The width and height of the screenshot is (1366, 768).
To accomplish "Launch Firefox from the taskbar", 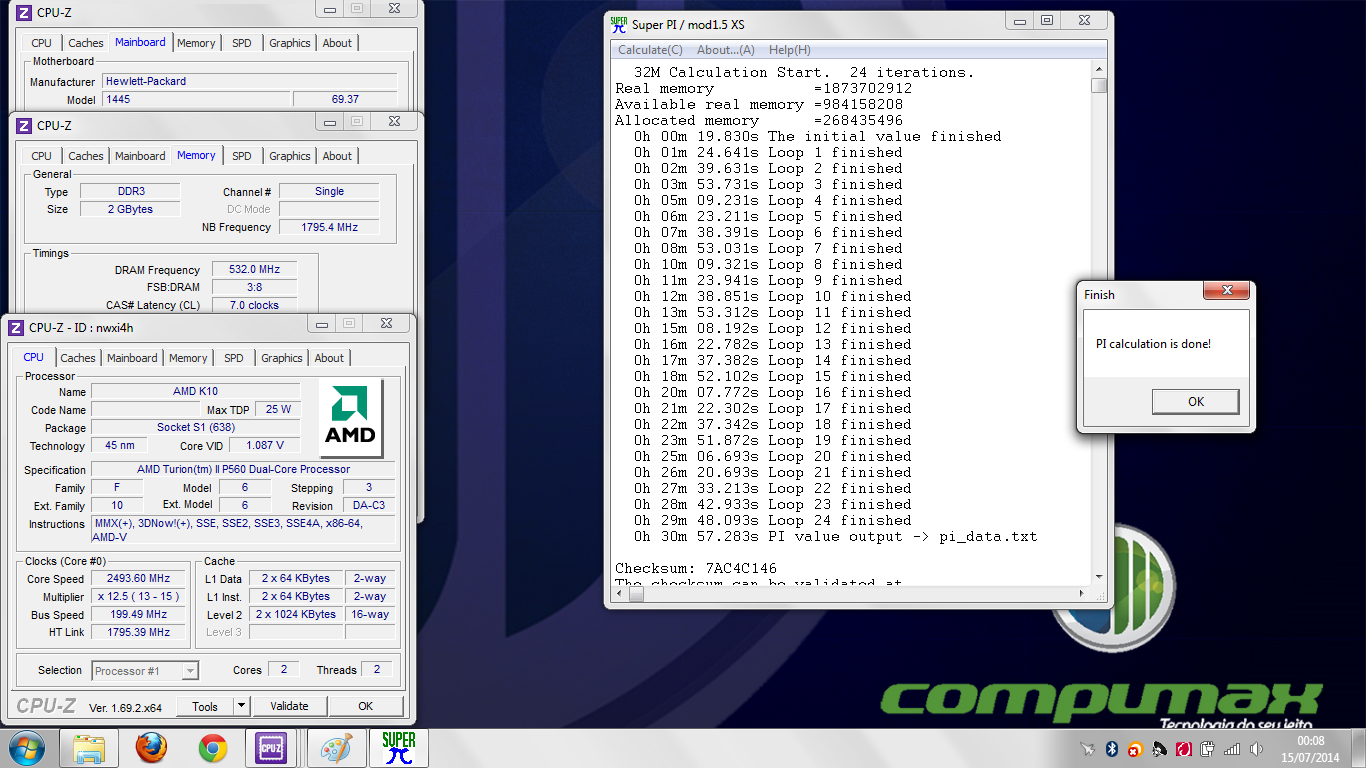I will click(x=151, y=748).
